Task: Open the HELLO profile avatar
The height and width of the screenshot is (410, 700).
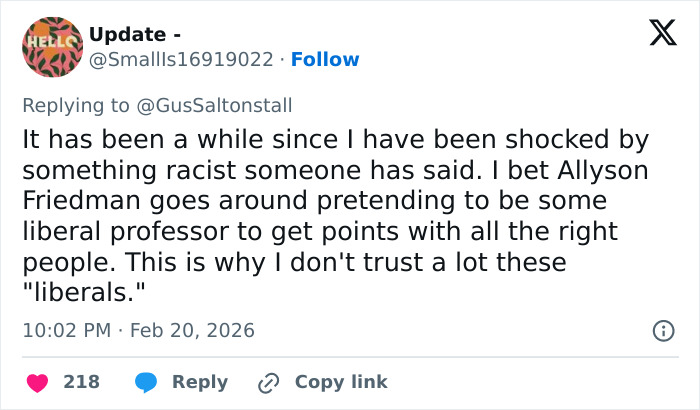Action: coord(51,46)
